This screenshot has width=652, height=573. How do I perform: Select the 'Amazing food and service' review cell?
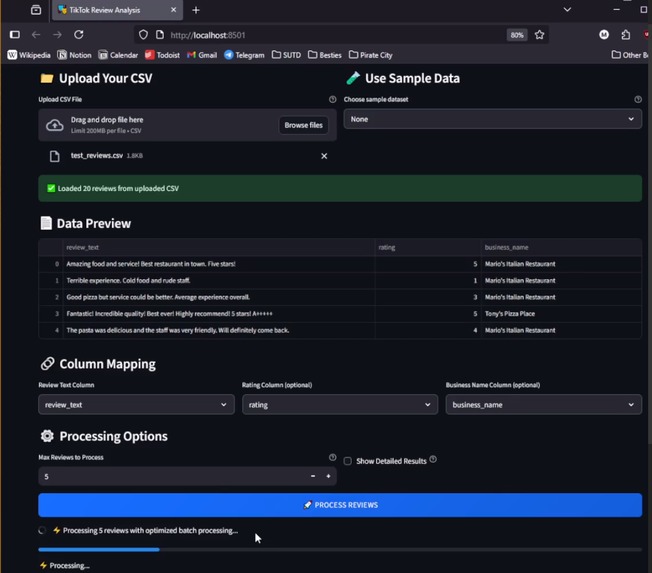(x=218, y=264)
